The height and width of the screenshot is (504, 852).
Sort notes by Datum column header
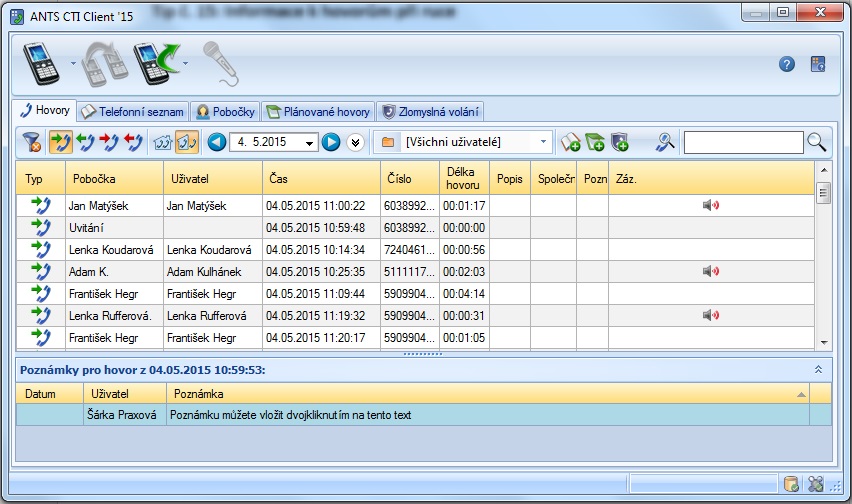[x=49, y=394]
